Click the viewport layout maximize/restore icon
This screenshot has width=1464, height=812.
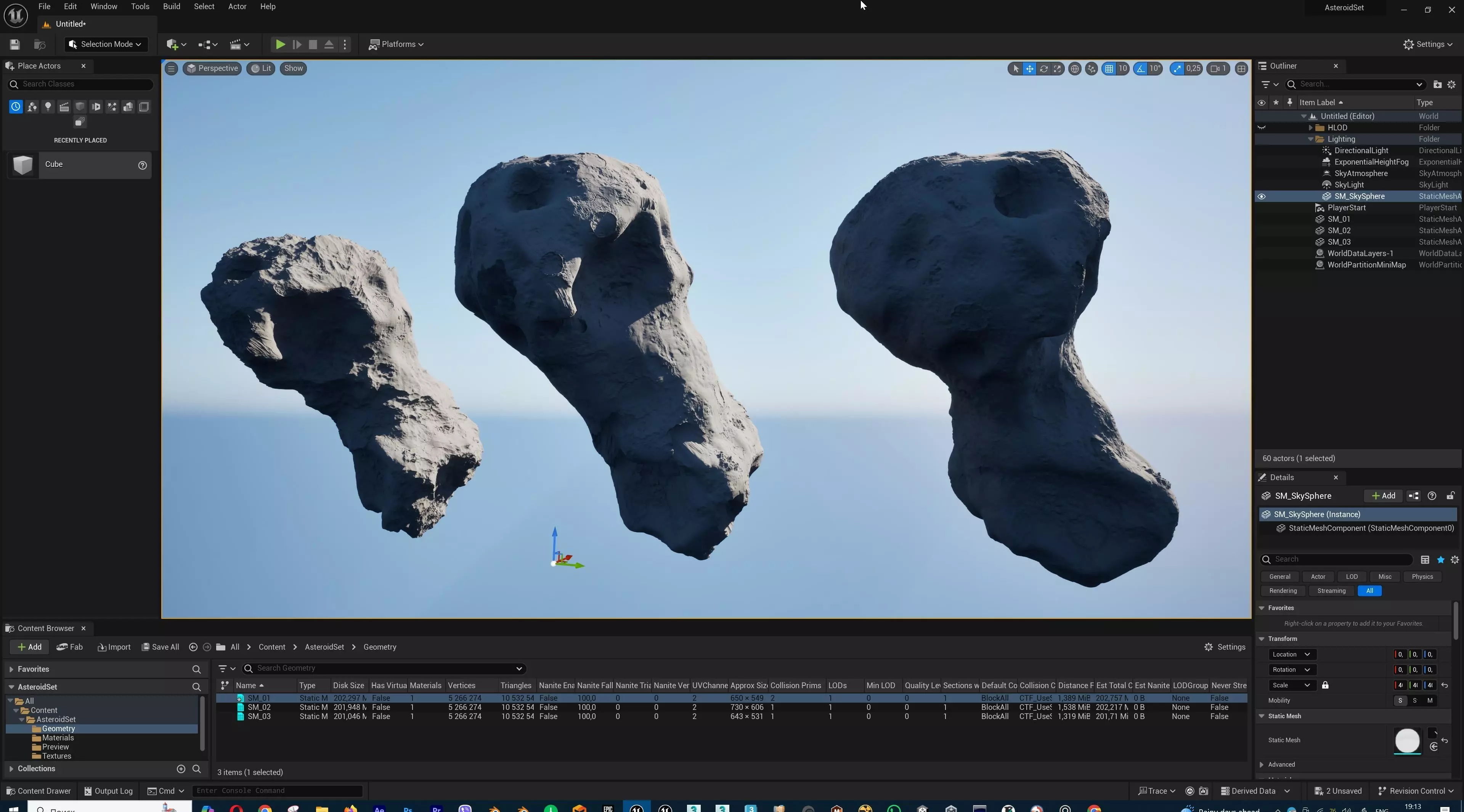click(1241, 69)
